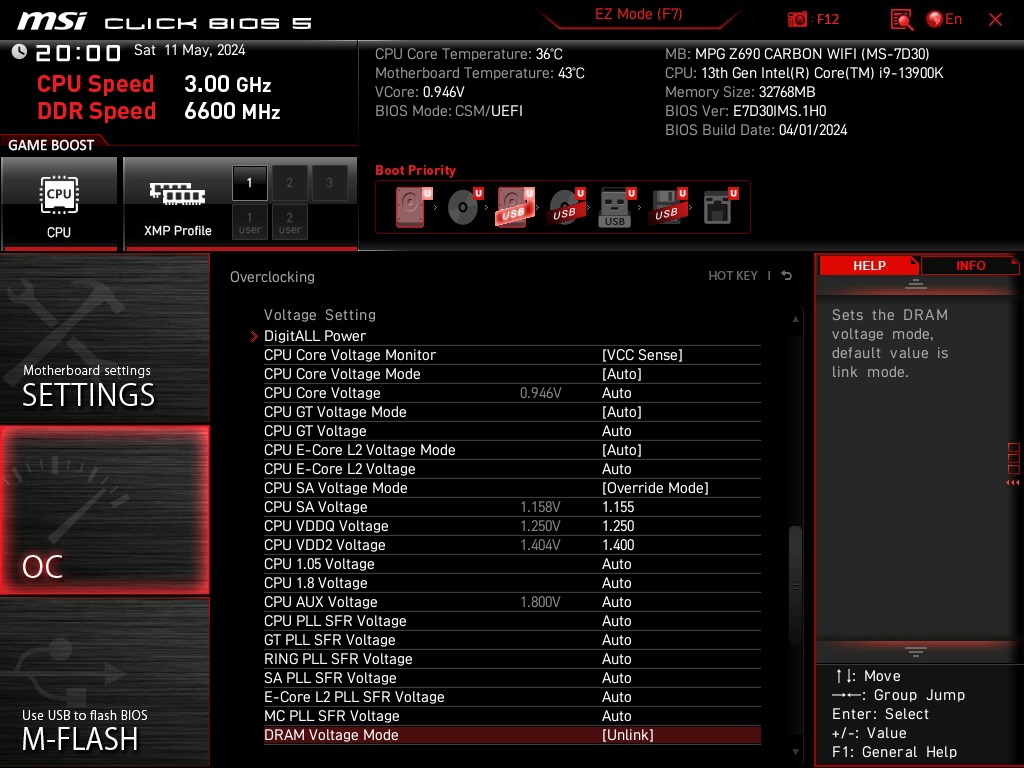Click the favorites side-panel handle on right edge
Image resolution: width=1024 pixels, height=768 pixels.
coord(1013,464)
